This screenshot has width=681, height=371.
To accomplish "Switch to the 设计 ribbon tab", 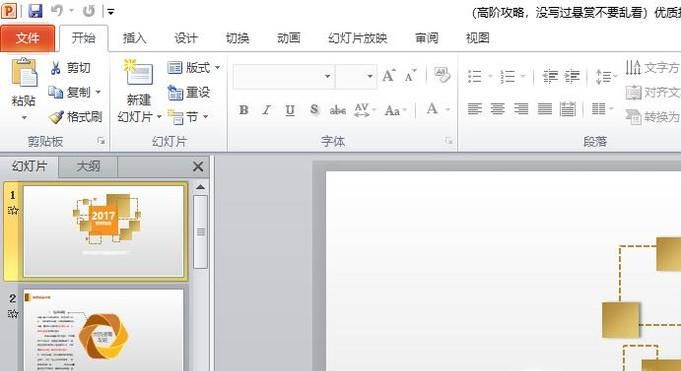I will click(x=186, y=38).
